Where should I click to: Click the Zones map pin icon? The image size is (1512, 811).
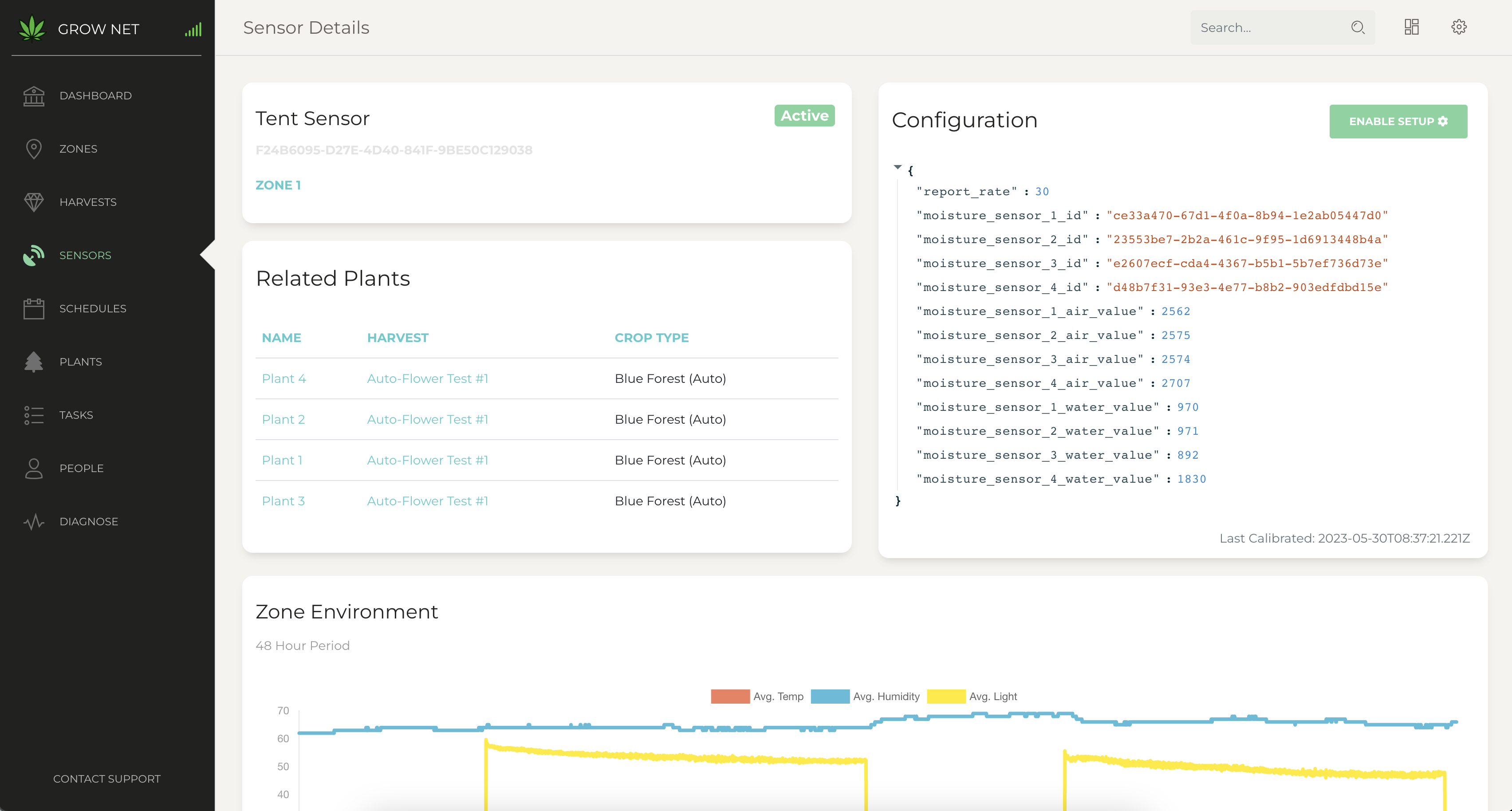(x=33, y=149)
